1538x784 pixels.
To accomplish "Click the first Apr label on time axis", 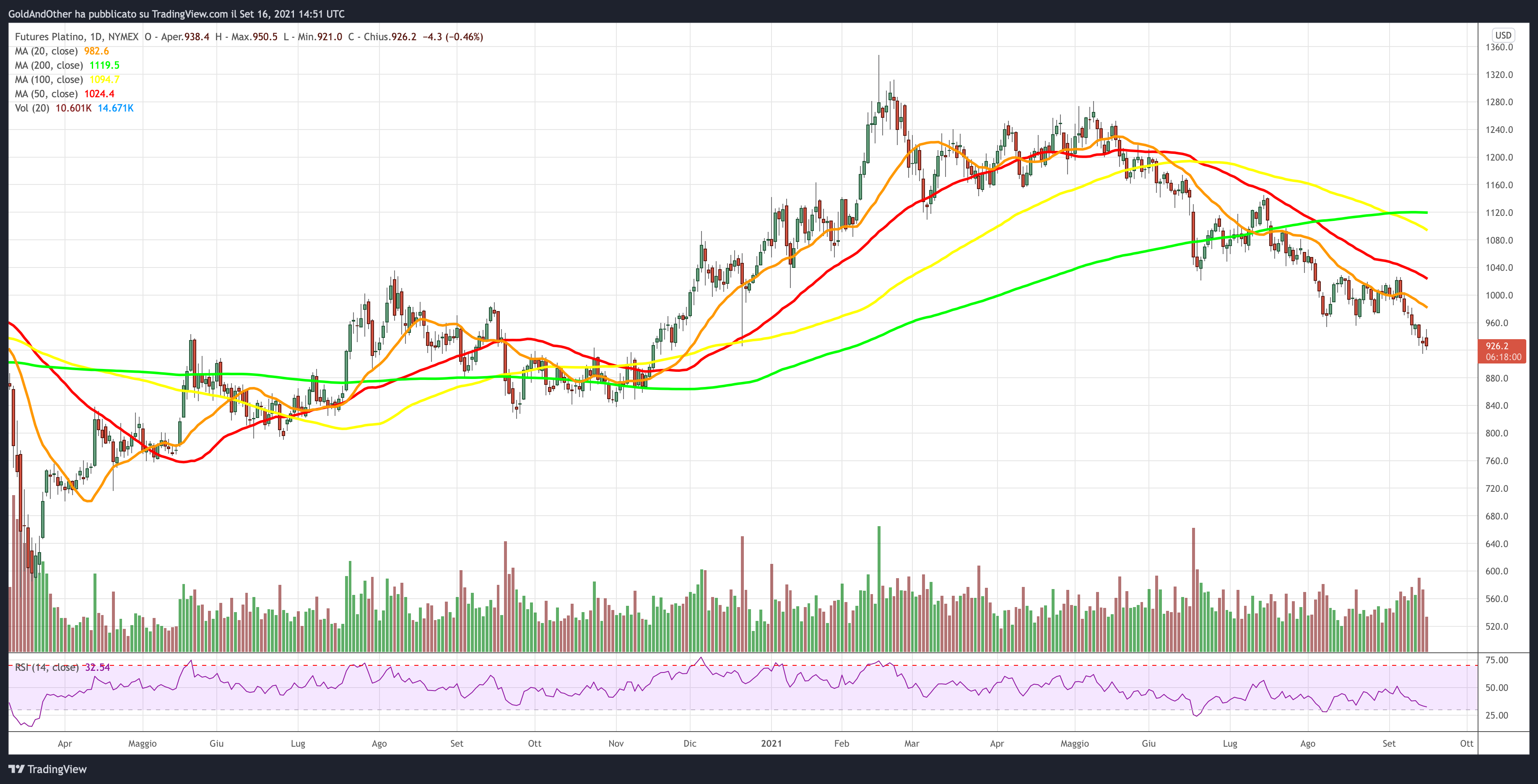I will (x=65, y=743).
